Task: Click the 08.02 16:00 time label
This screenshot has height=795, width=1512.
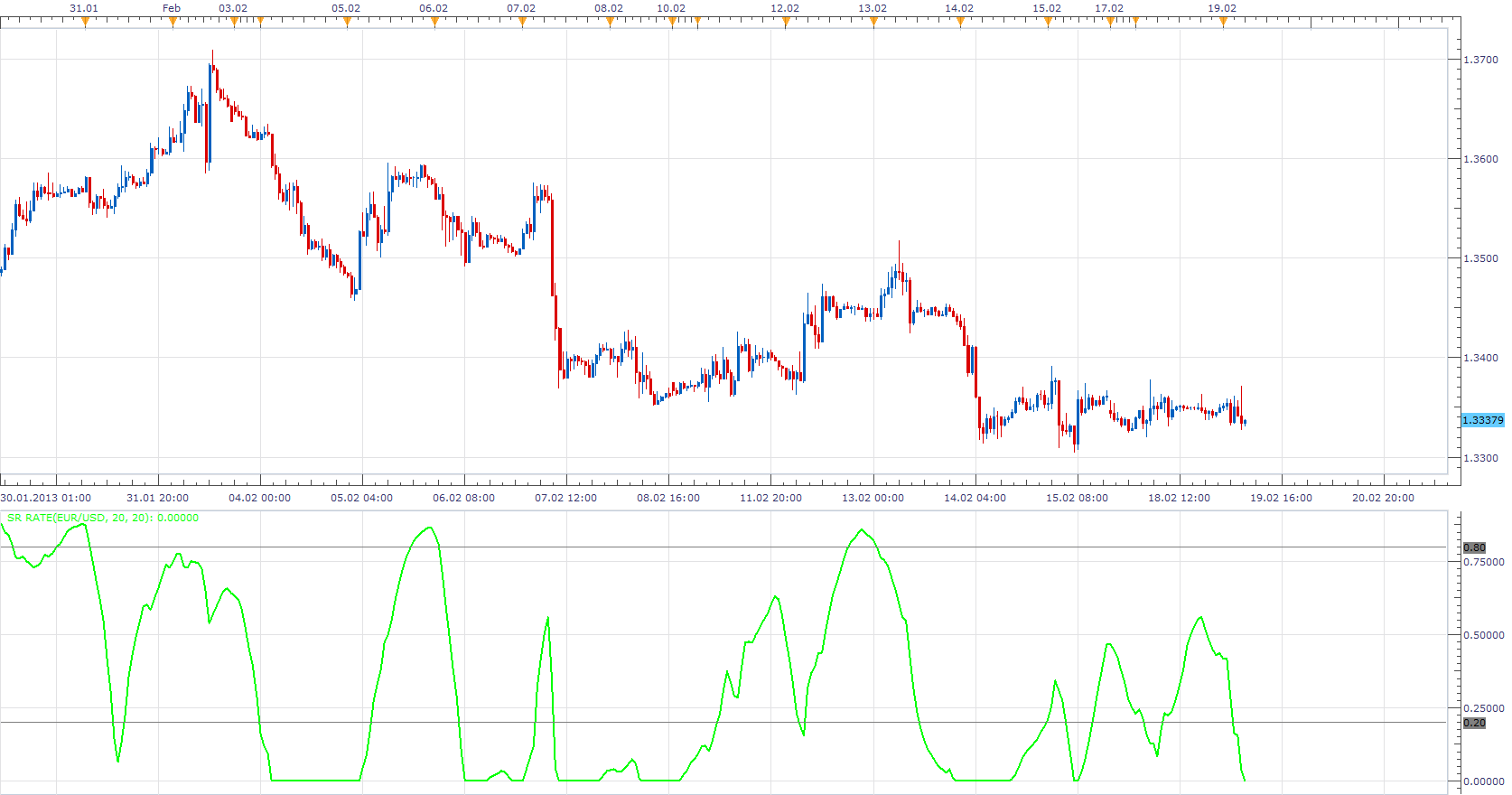Action: click(x=668, y=498)
